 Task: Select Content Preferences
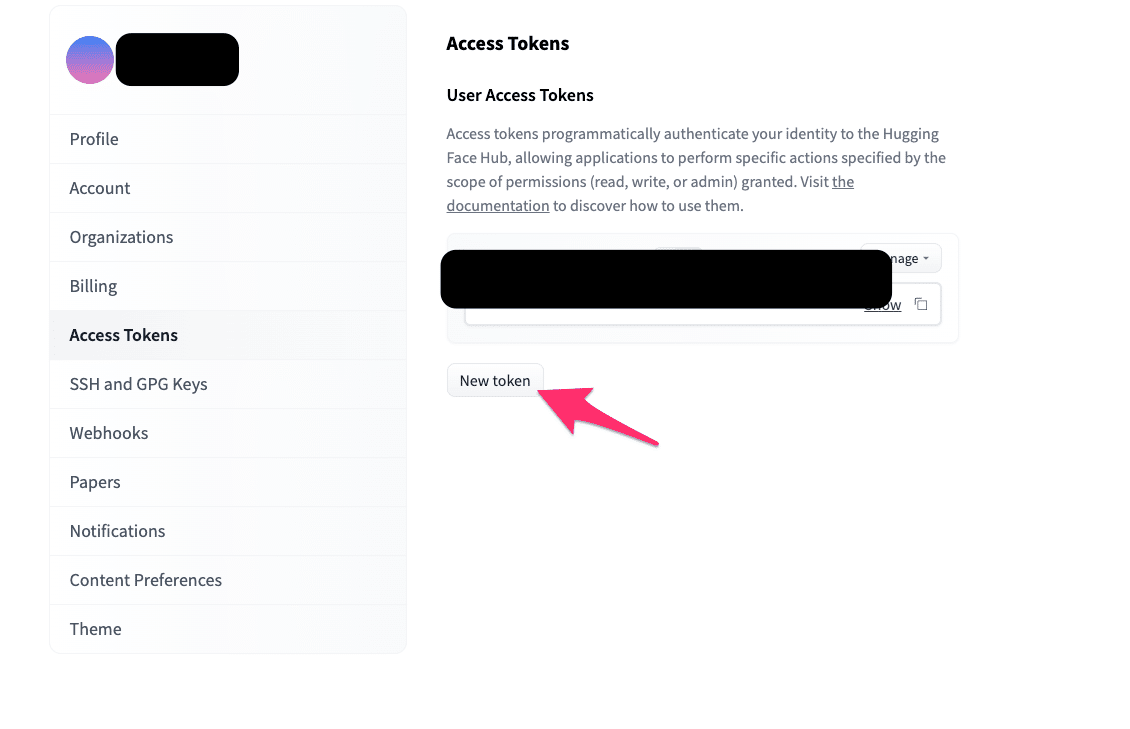click(228, 580)
